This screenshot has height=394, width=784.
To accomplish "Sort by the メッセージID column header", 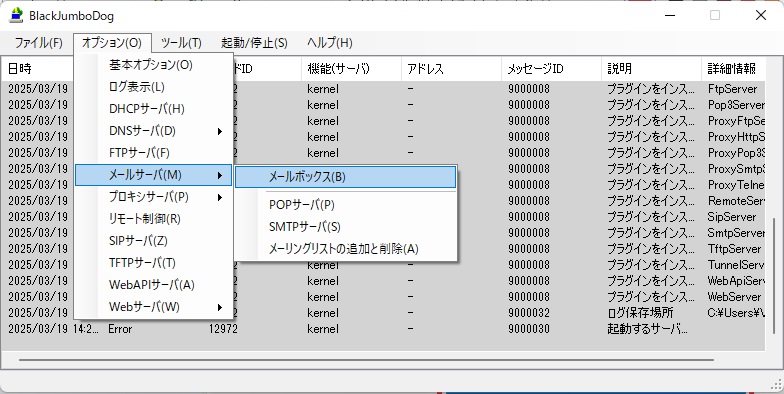I will pyautogui.click(x=552, y=68).
